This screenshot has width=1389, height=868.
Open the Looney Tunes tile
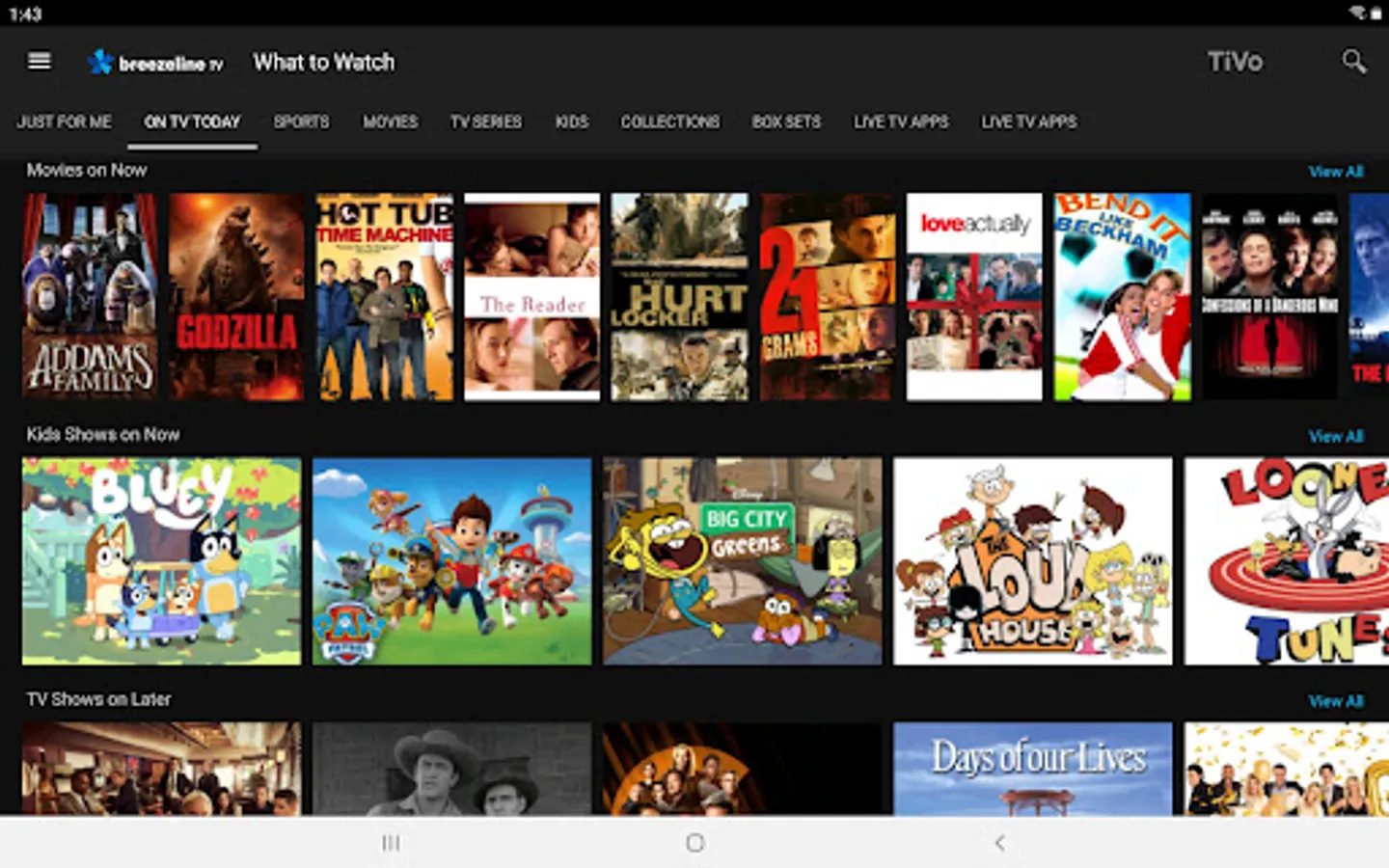point(1287,560)
